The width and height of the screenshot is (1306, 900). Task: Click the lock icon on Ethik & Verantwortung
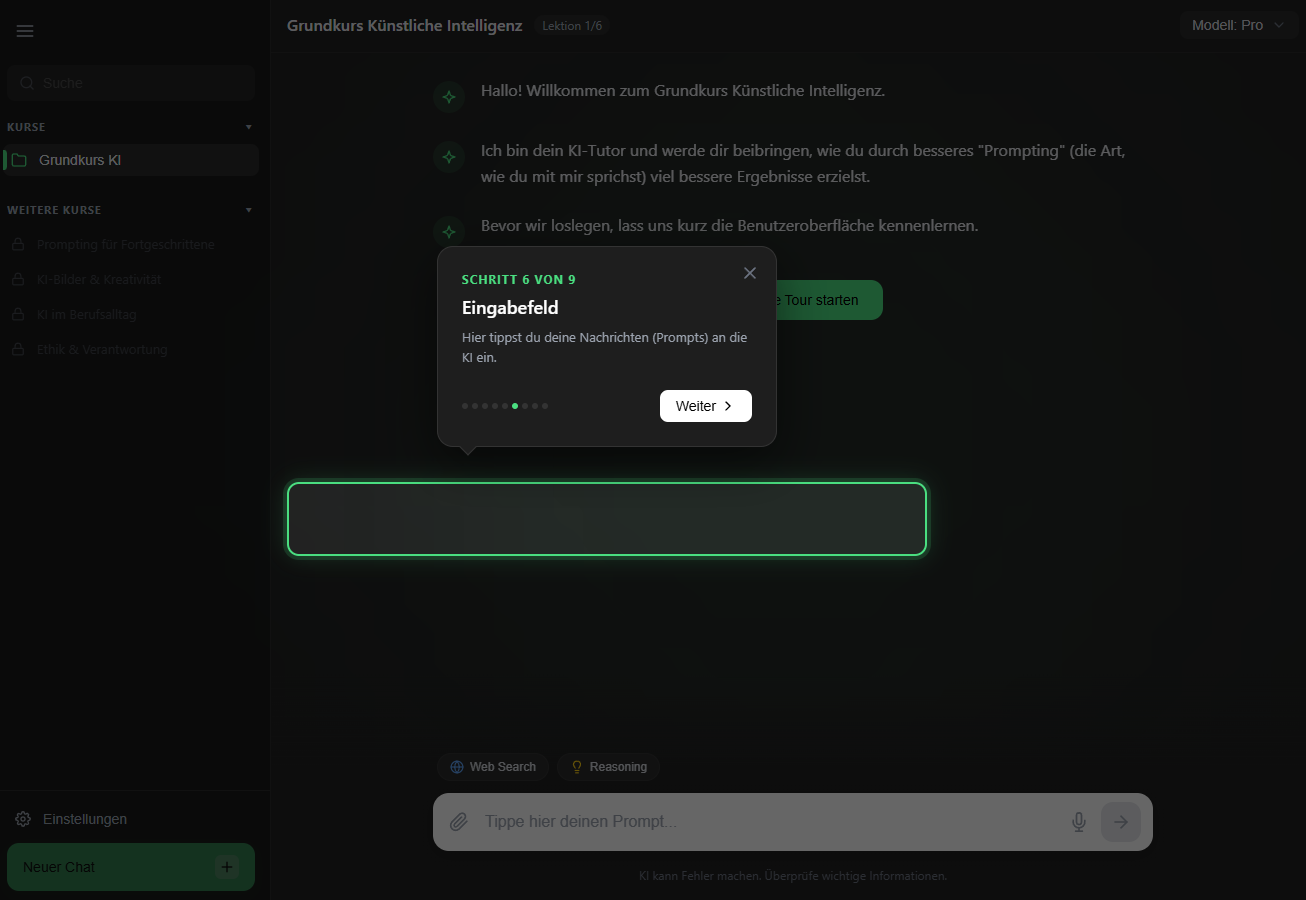coord(19,349)
